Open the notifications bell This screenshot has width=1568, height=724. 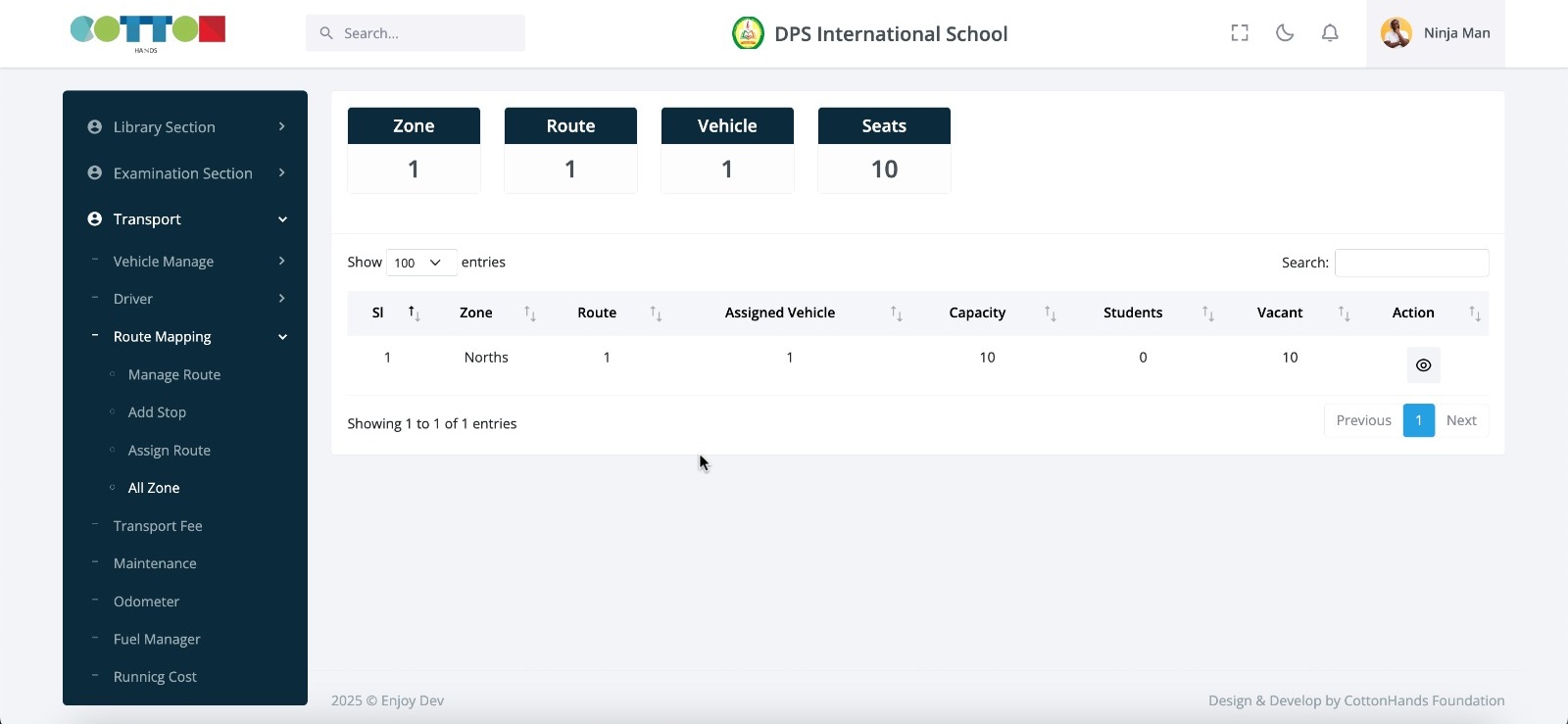(1330, 33)
